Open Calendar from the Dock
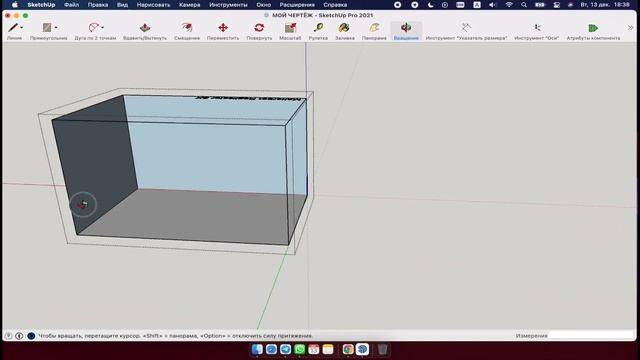640x360 pixels. (x=313, y=349)
